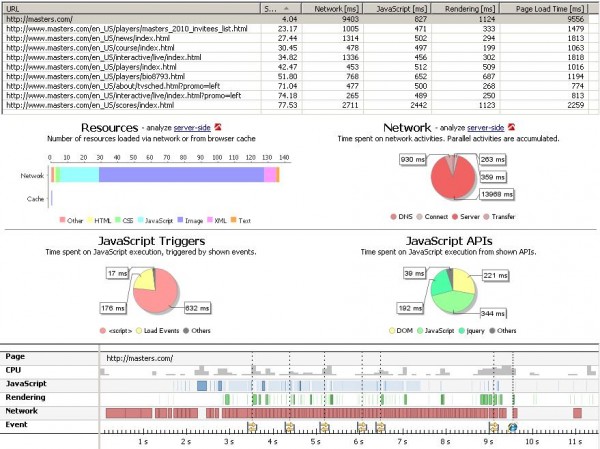The height and width of the screenshot is (449, 600).
Task: Click the Image legend swatch in Resources
Action: pos(180,220)
